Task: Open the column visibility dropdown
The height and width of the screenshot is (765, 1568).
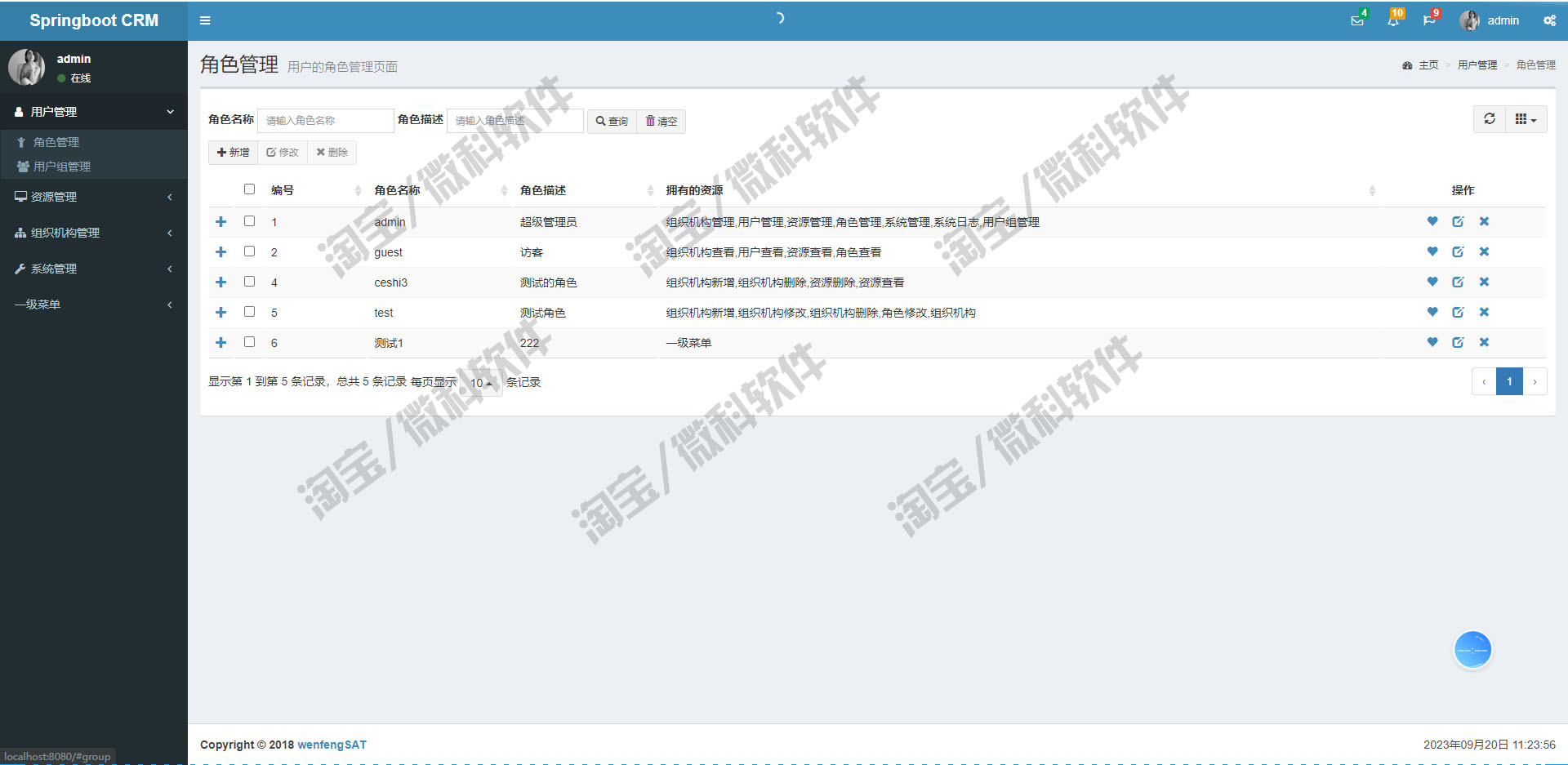Action: [x=1526, y=119]
